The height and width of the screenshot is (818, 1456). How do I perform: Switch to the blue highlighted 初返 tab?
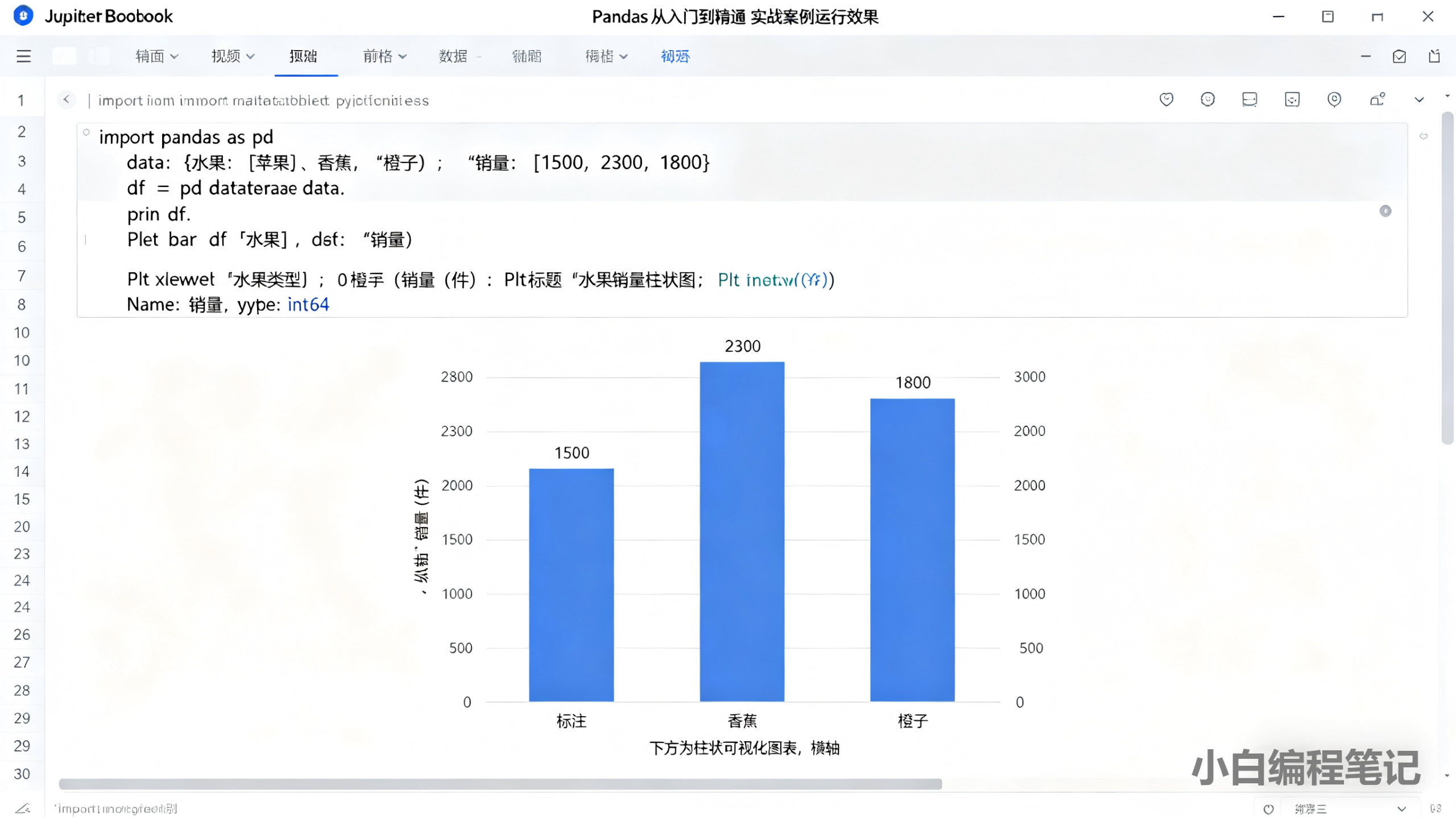click(675, 56)
